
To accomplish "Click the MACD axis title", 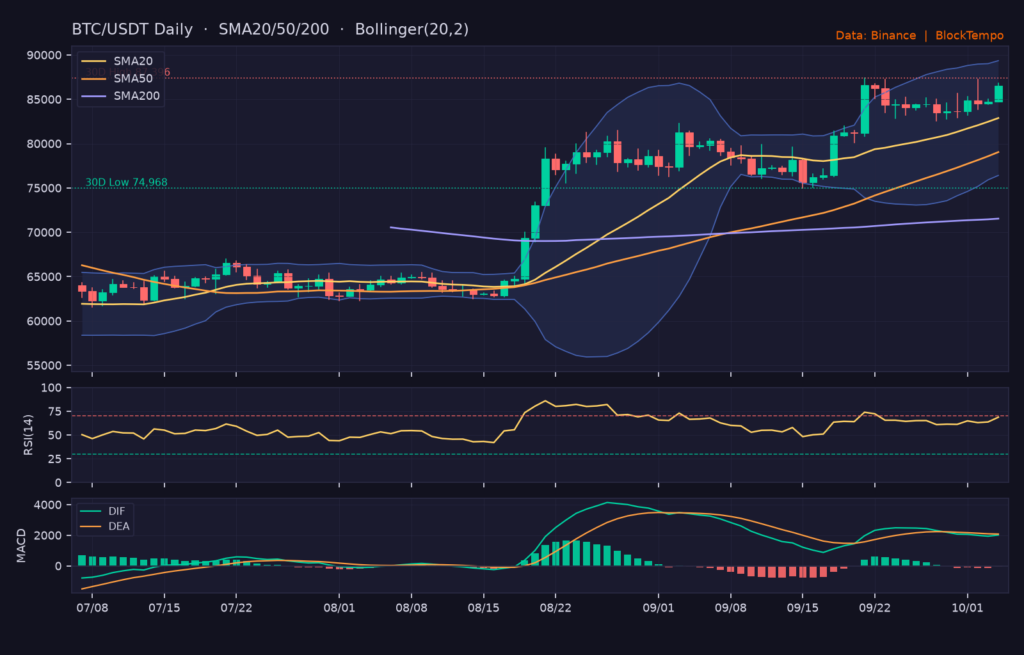I will click(x=21, y=546).
